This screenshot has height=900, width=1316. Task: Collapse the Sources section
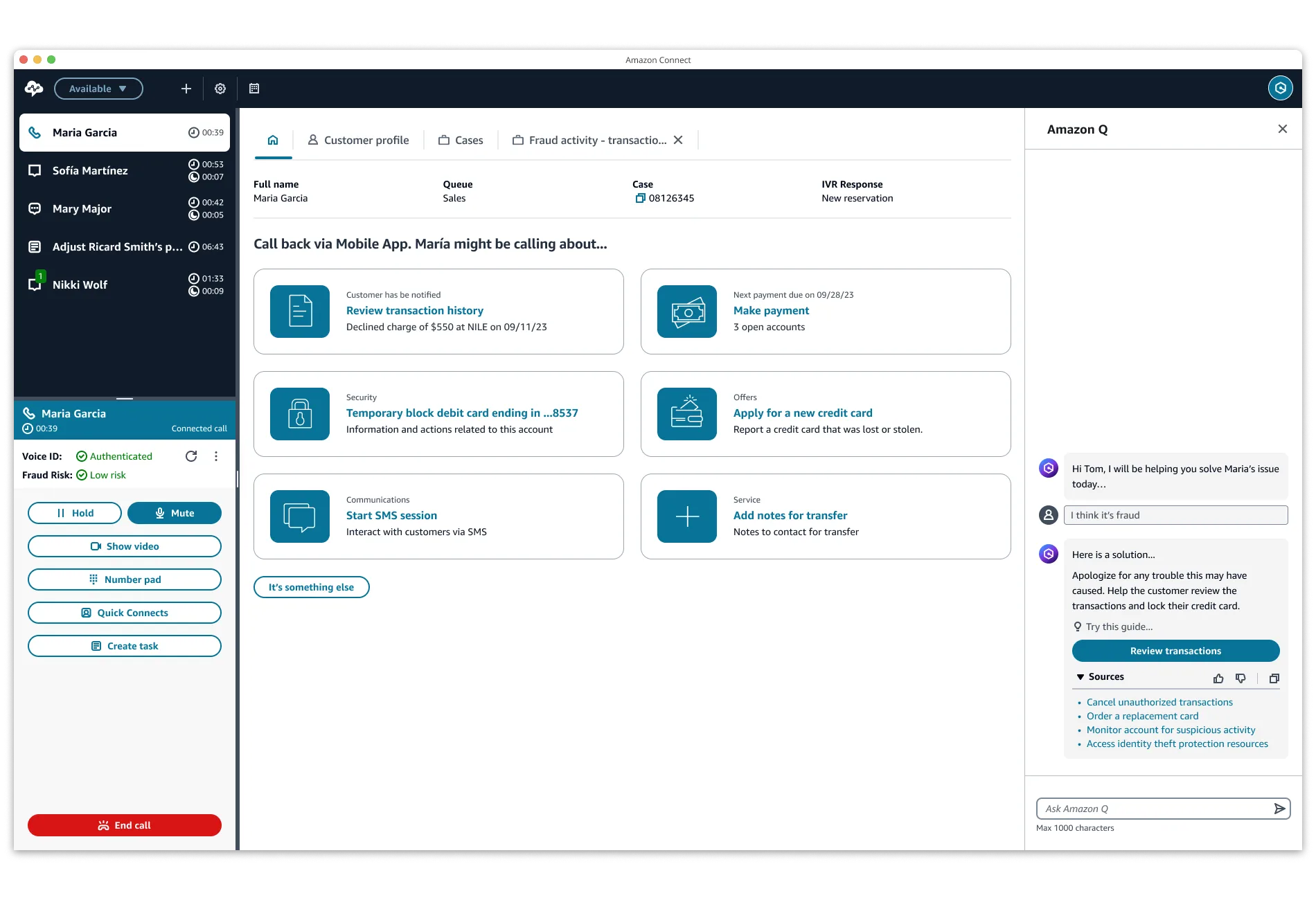click(1081, 677)
